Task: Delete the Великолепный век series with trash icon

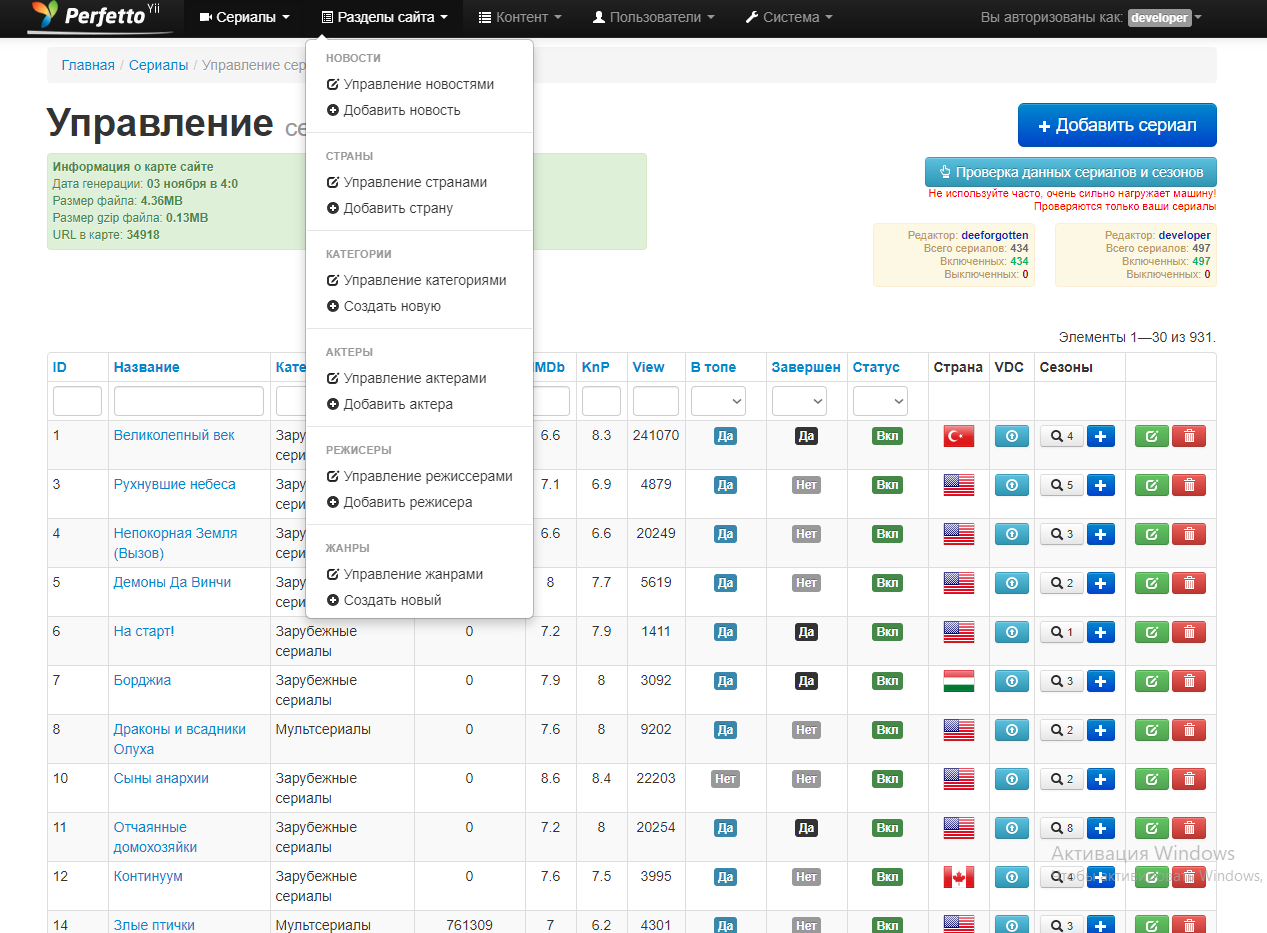Action: [x=1188, y=436]
